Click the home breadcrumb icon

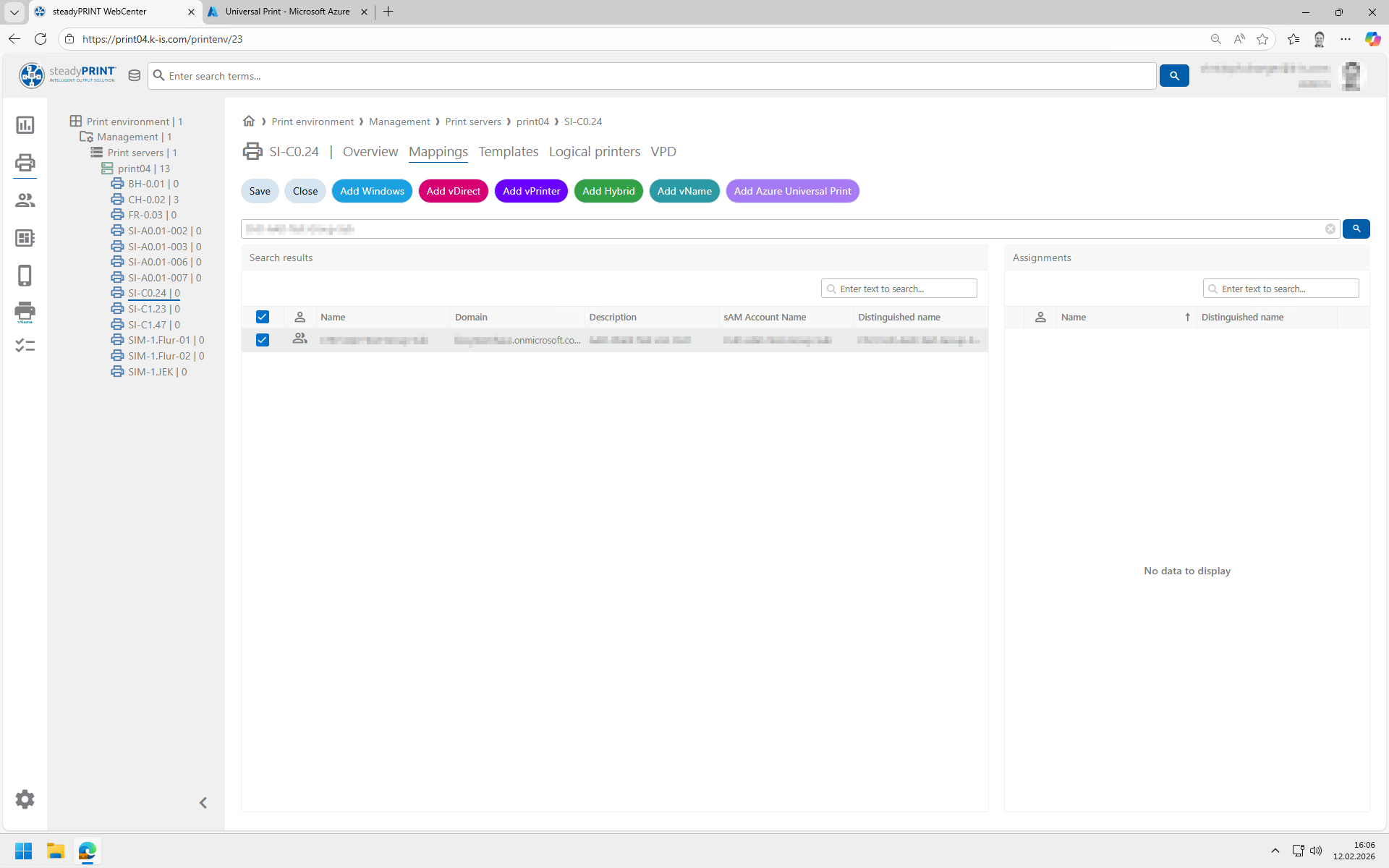[x=249, y=121]
